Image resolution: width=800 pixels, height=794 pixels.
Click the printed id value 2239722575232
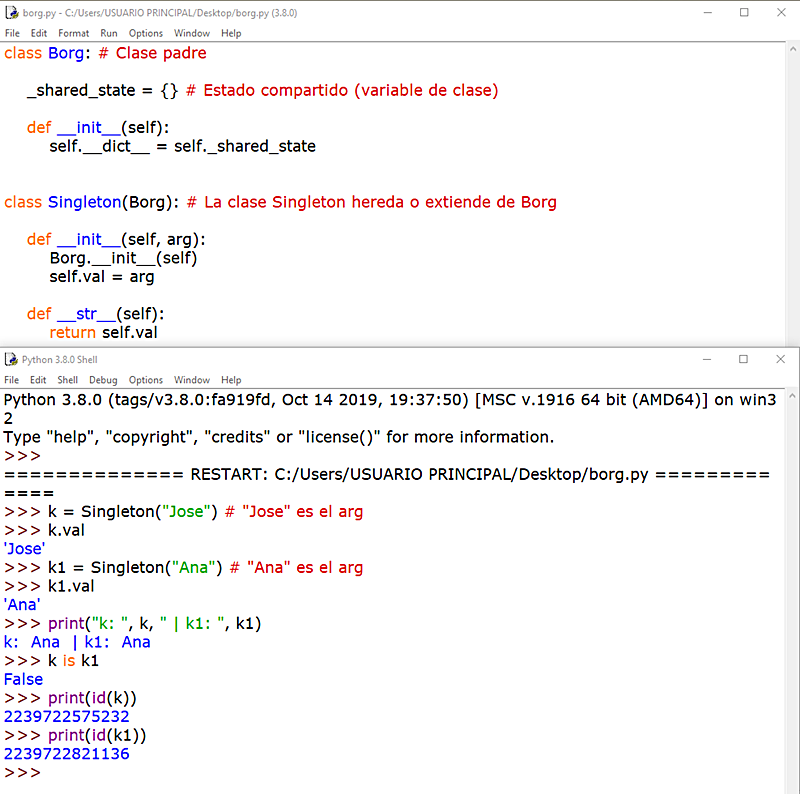(x=66, y=716)
